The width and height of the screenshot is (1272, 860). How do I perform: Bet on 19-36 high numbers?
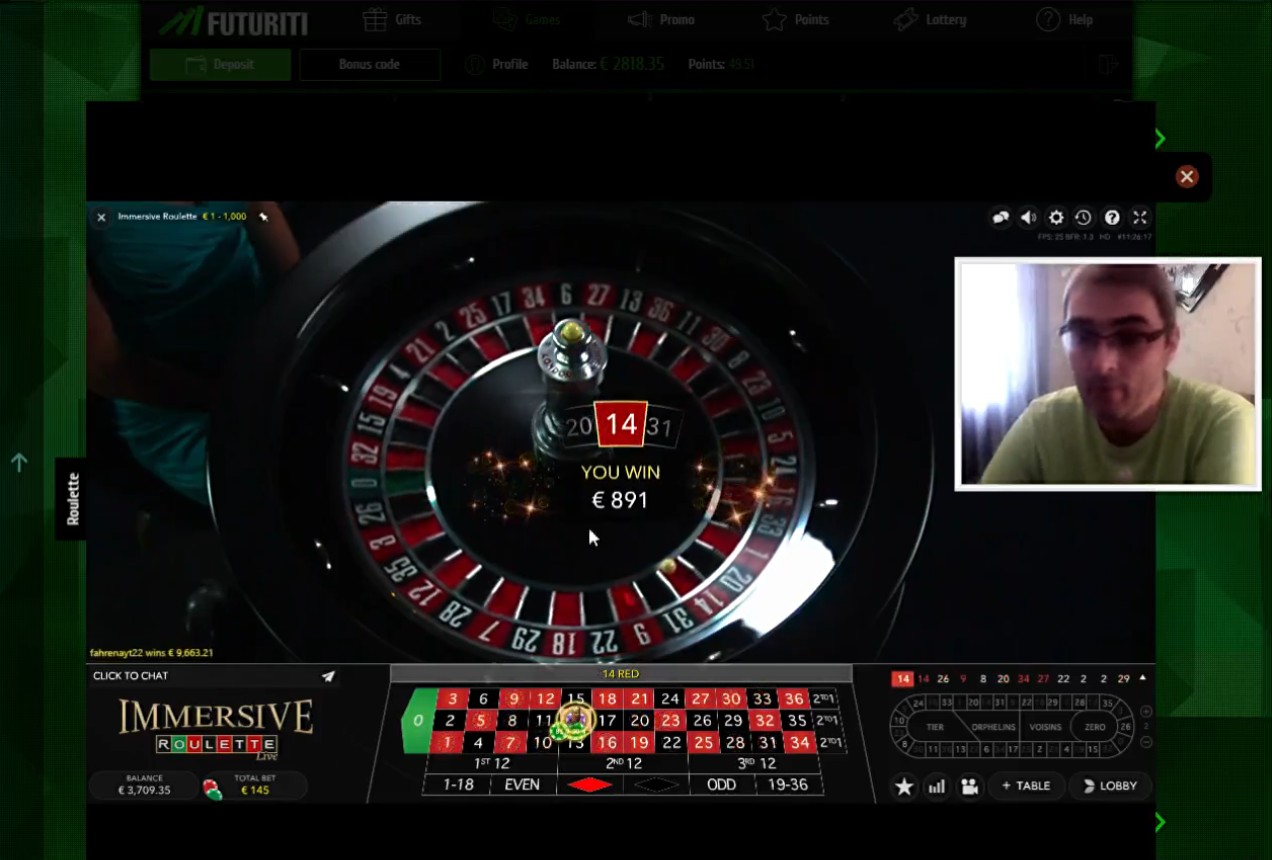click(x=787, y=785)
